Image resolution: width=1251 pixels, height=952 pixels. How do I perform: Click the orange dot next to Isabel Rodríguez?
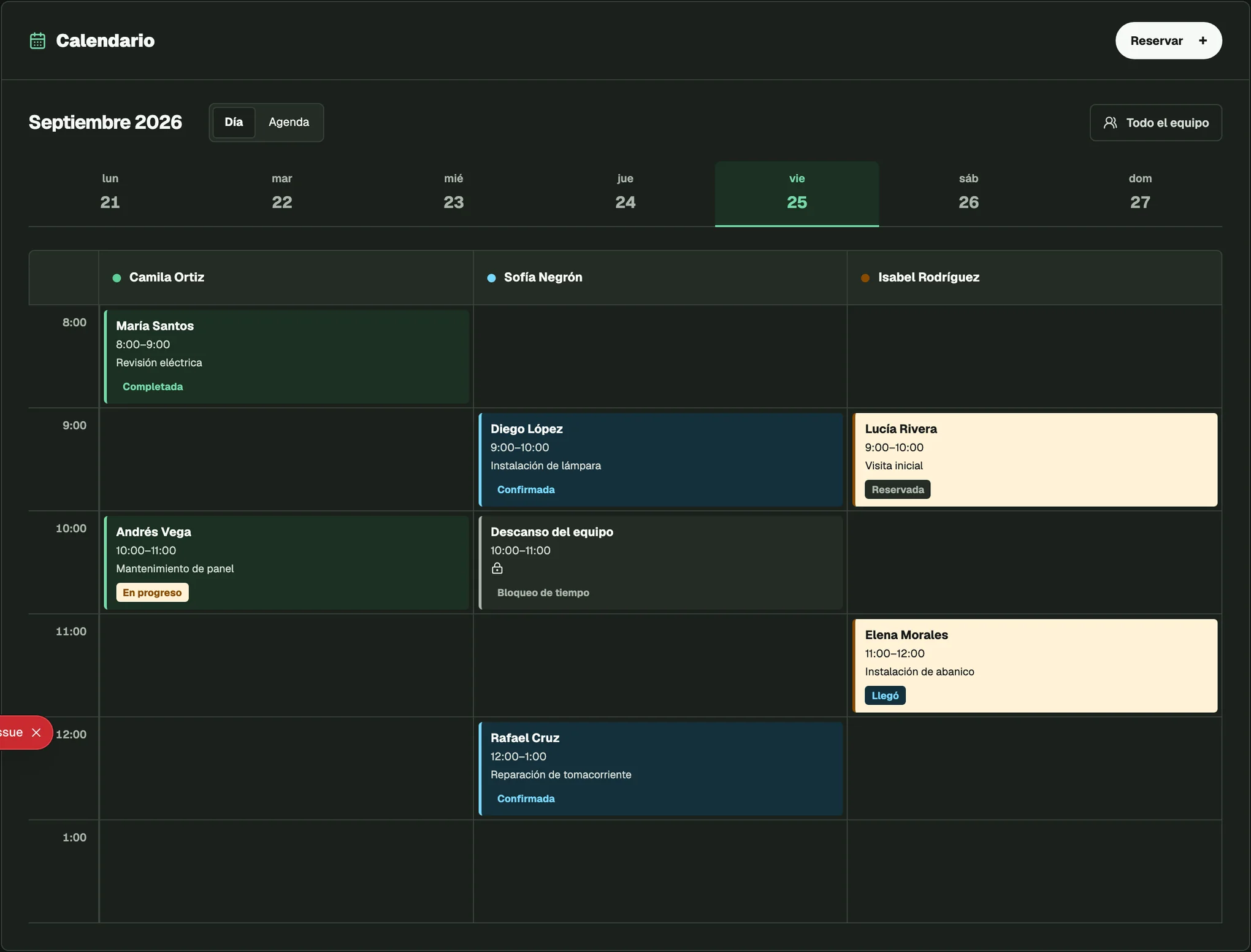865,278
